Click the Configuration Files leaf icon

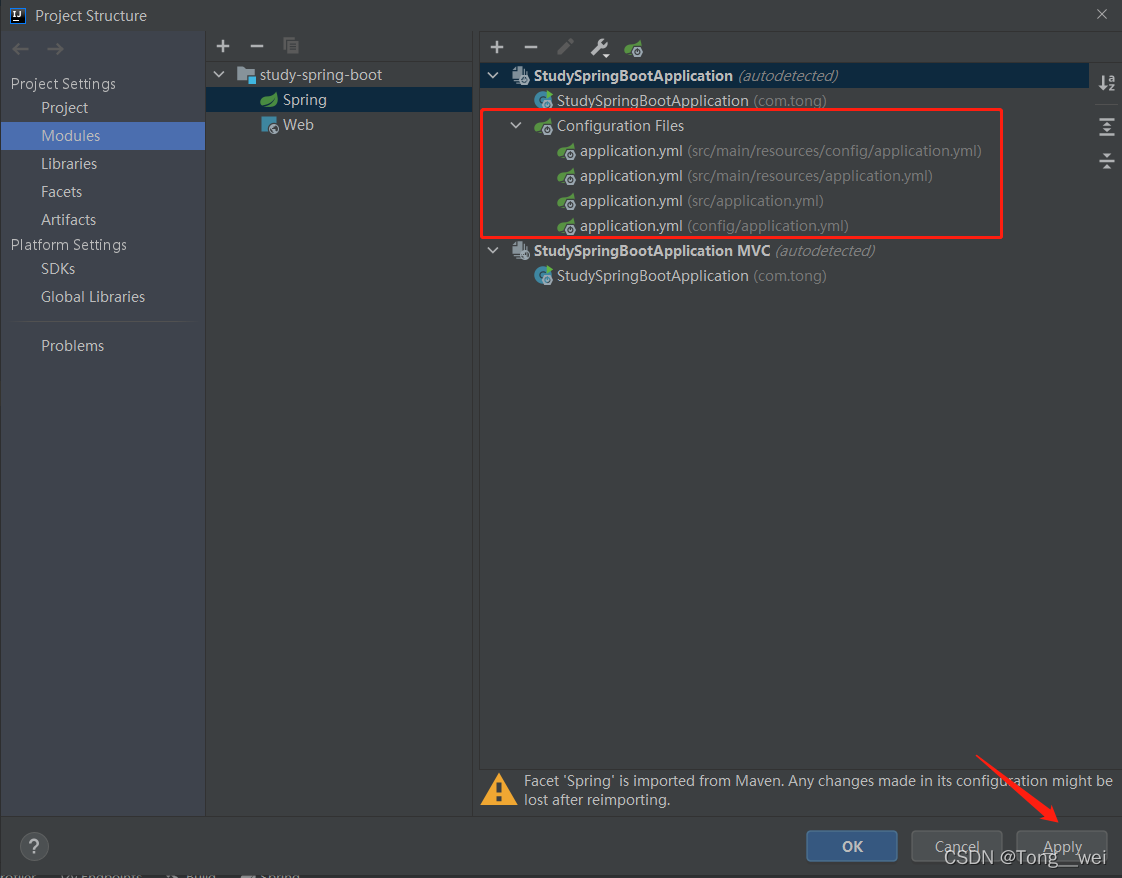click(543, 127)
